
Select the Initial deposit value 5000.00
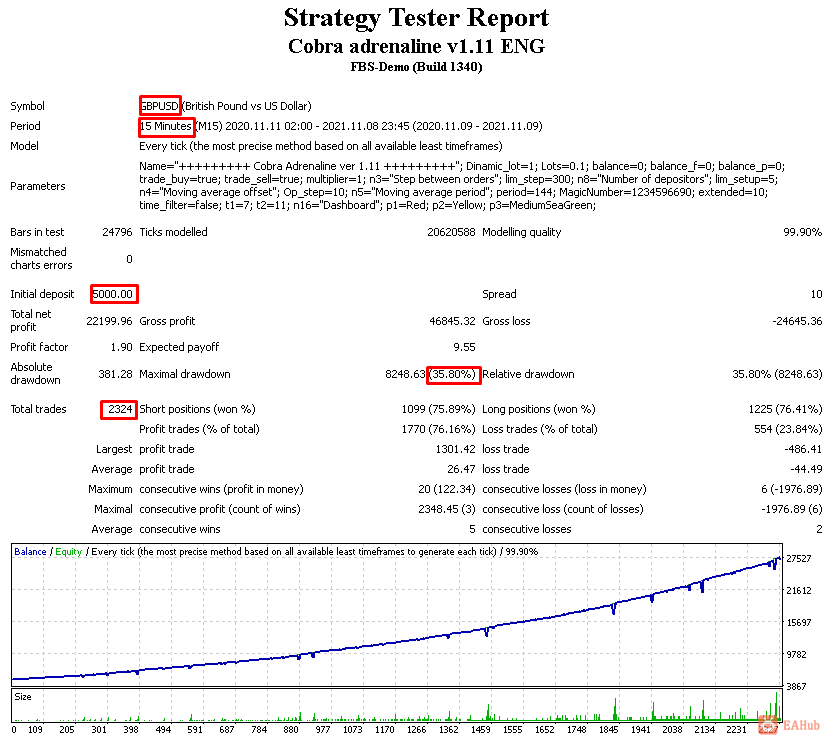[x=113, y=294]
